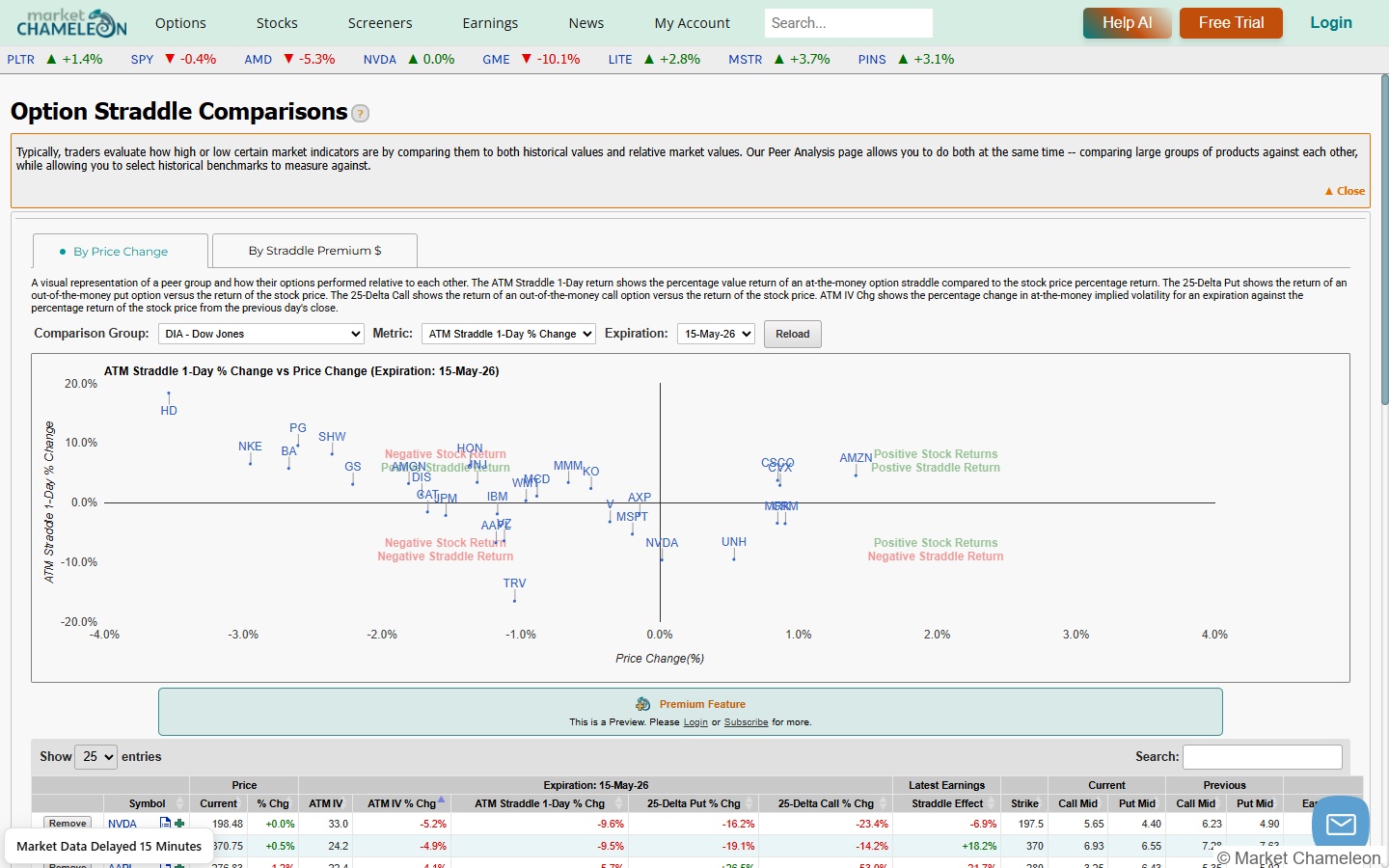This screenshot has height=868, width=1389.
Task: Click the Call Mid header under Current
Action: point(1077,803)
